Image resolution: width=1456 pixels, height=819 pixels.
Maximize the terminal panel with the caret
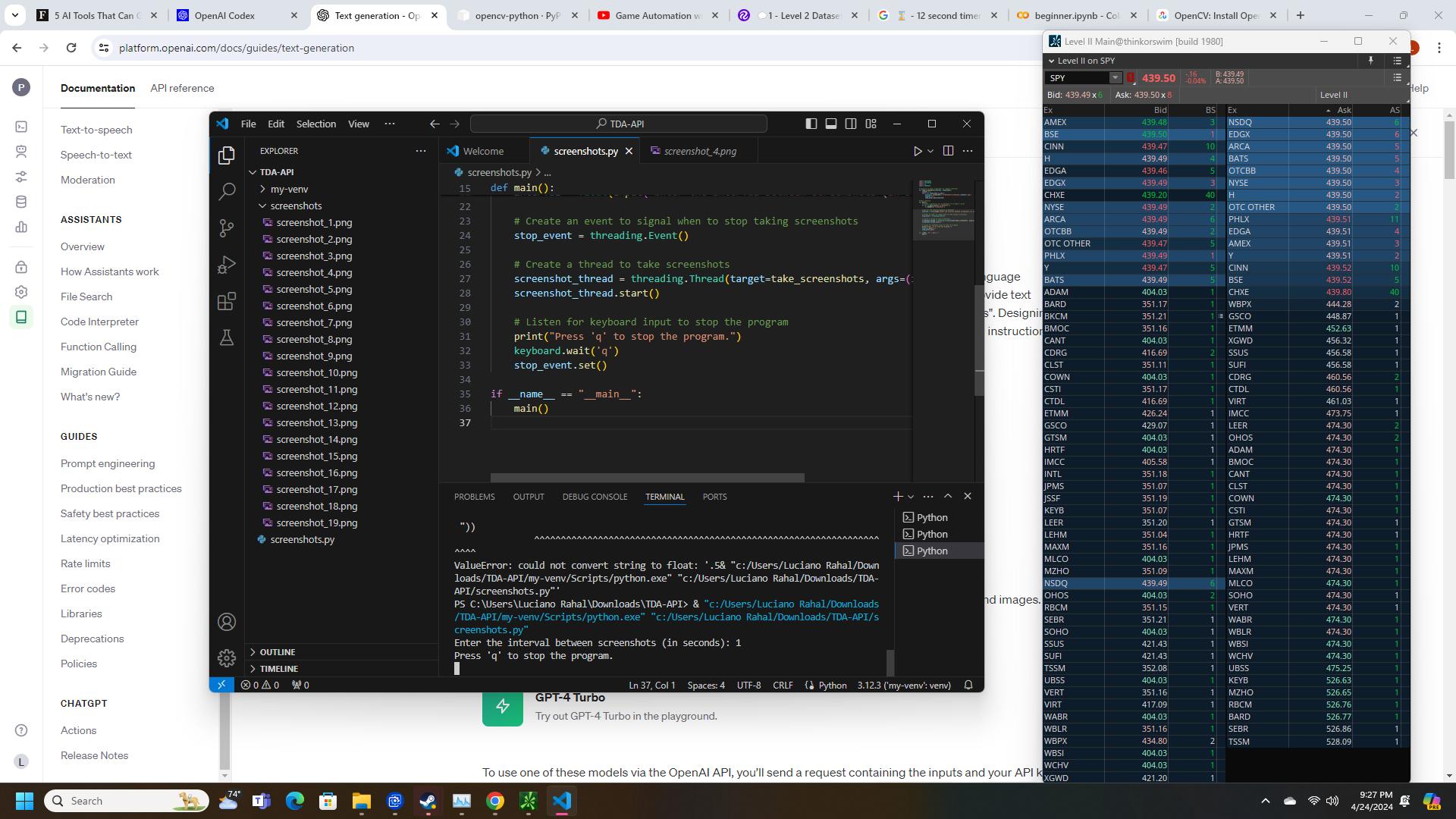pos(948,496)
